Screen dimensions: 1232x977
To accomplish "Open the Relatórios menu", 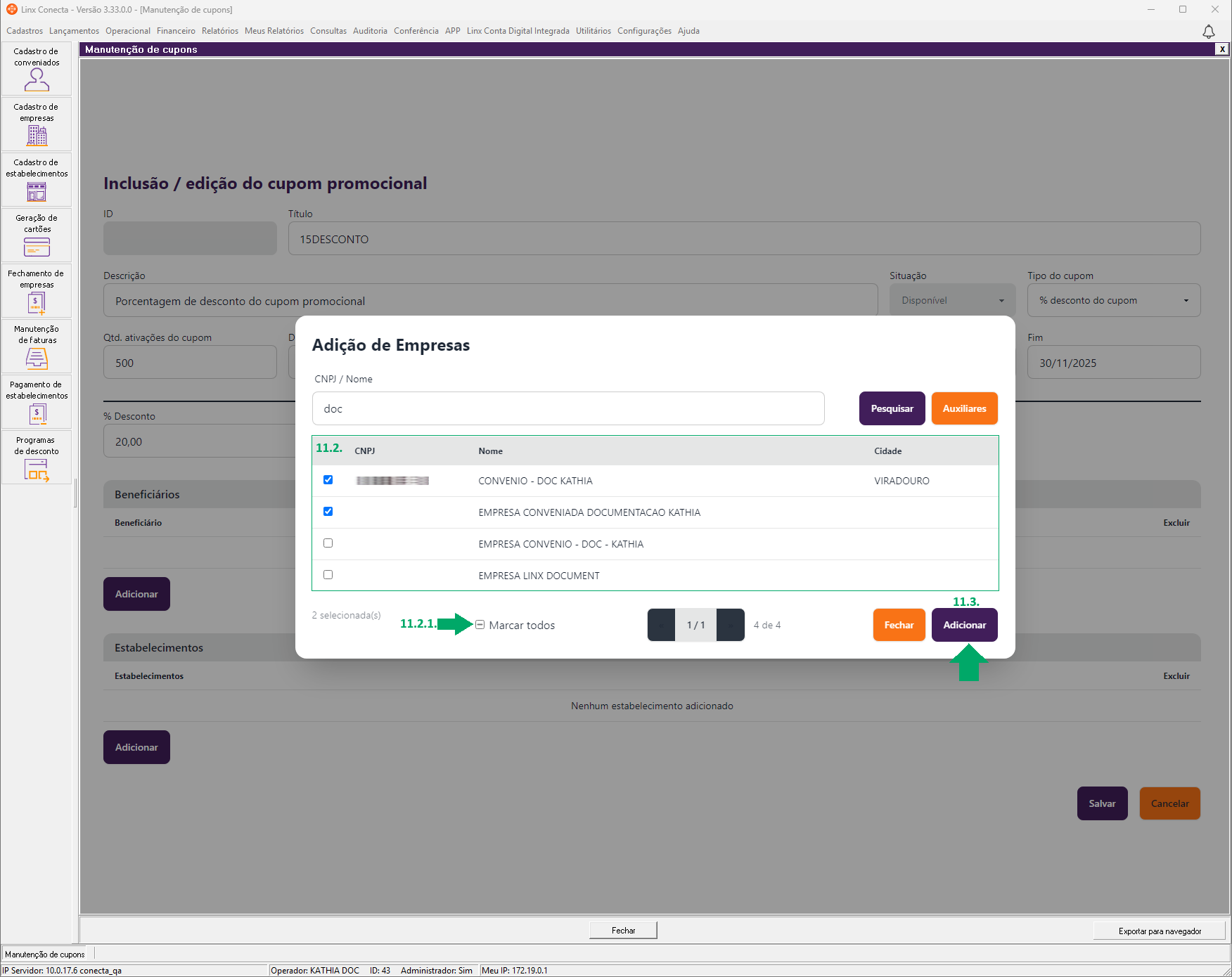I will 220,31.
